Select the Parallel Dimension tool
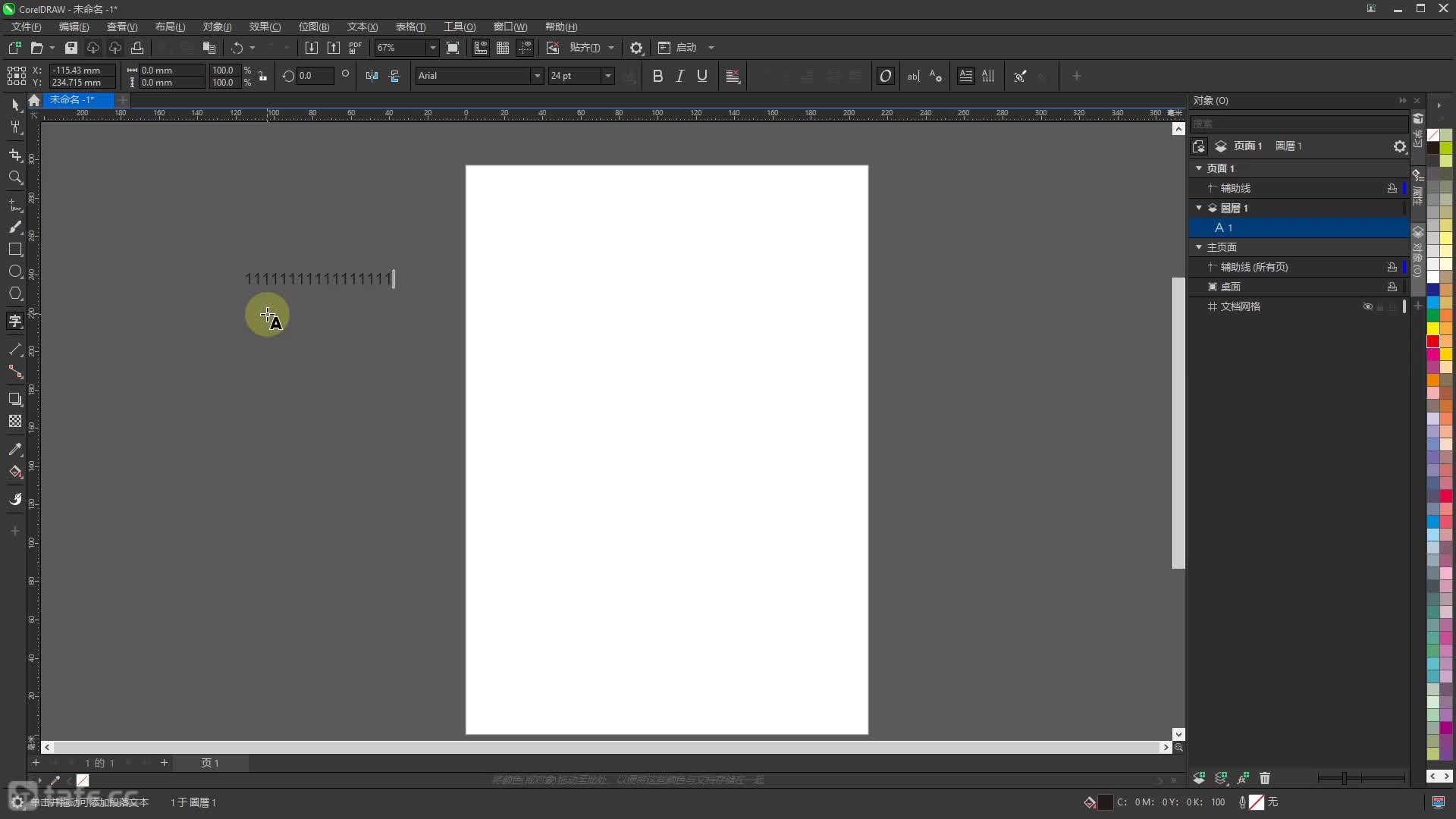The width and height of the screenshot is (1456, 819). [x=15, y=350]
